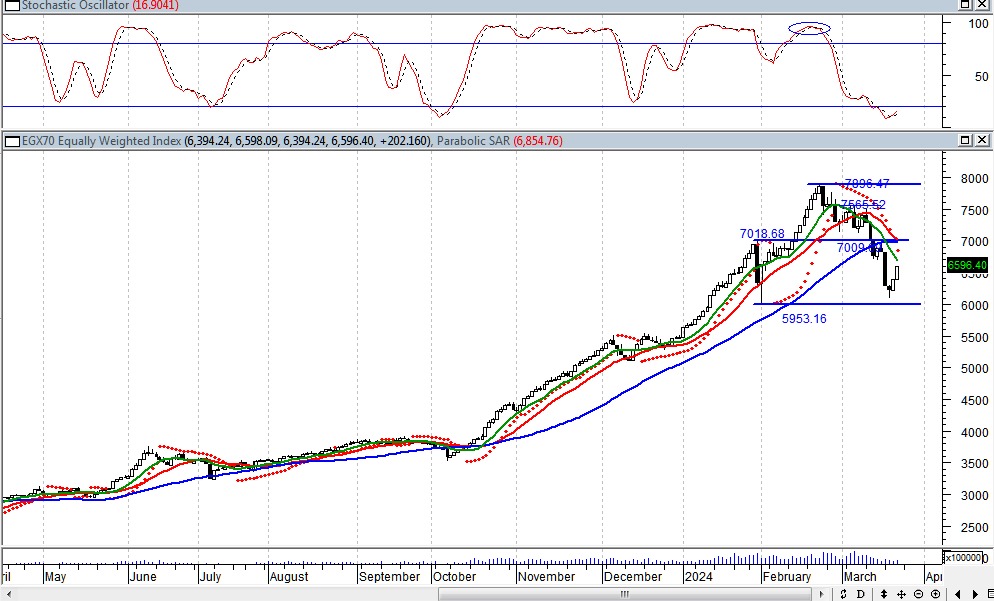Maximize the Stochastic Oscillator pane
This screenshot has height=601, width=994.
(965, 4)
